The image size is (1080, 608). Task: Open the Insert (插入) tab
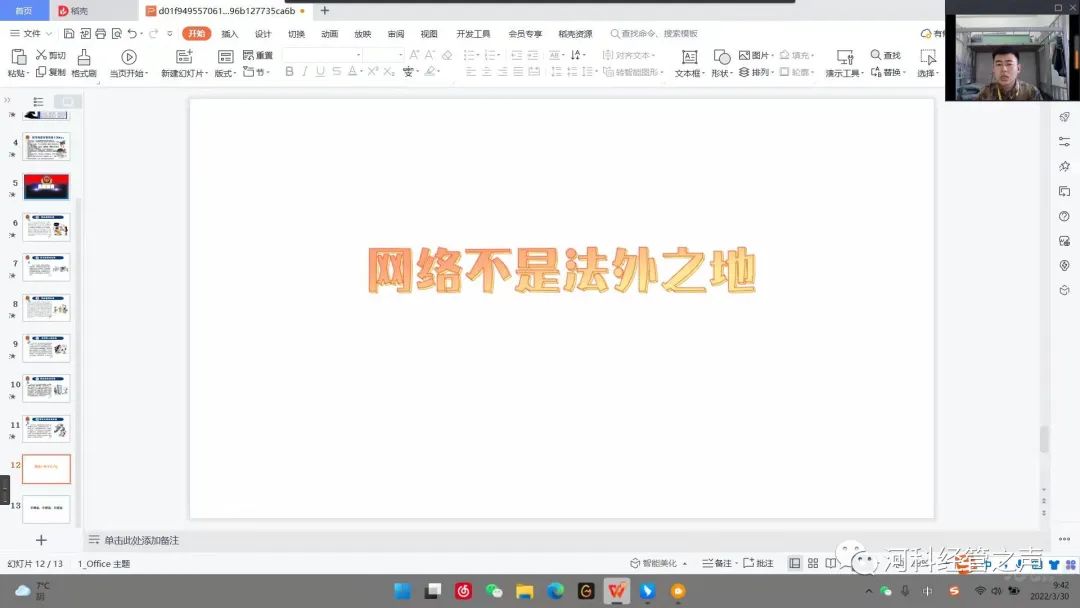(x=229, y=34)
